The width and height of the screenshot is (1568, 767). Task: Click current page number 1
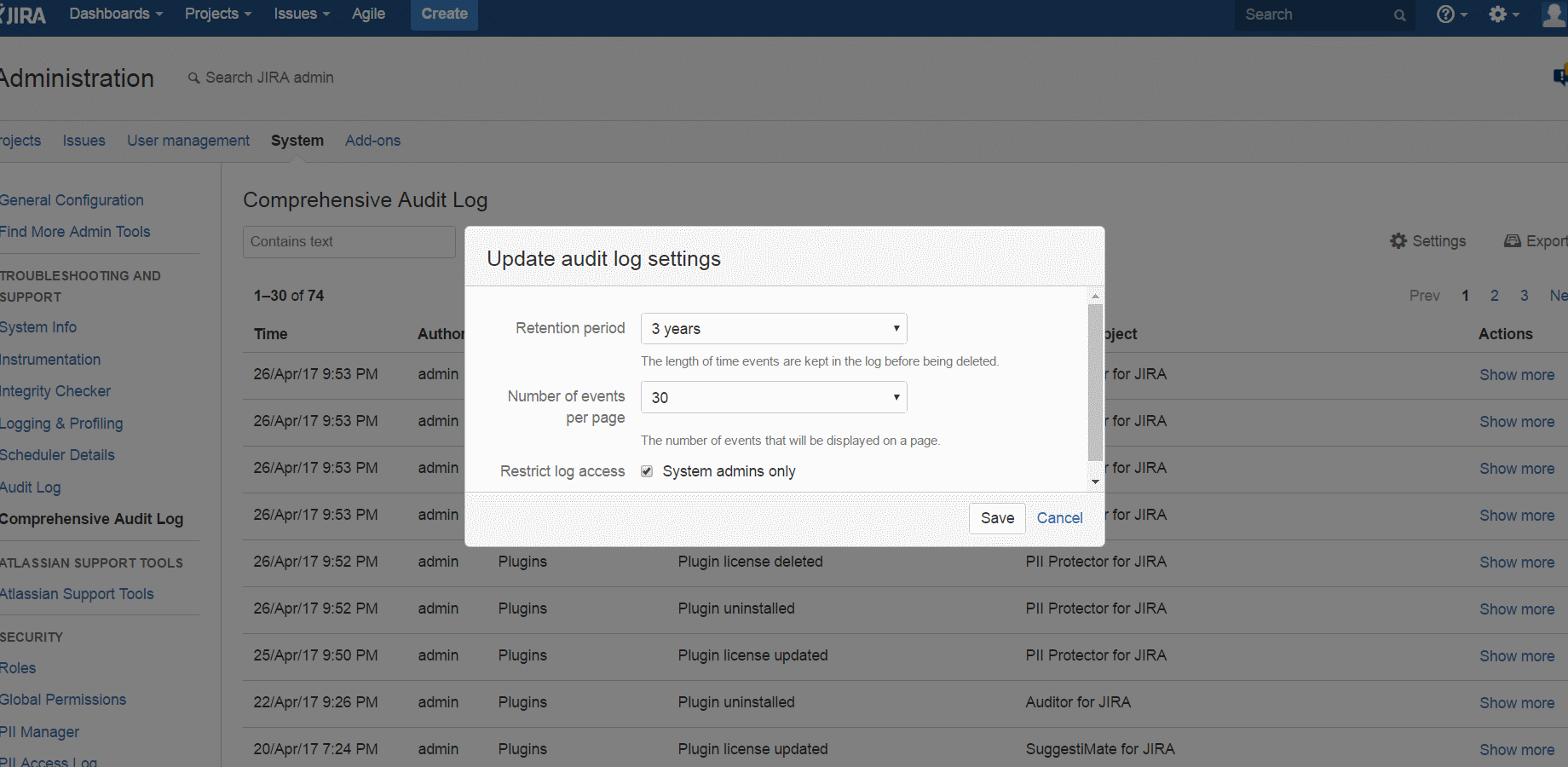pyautogui.click(x=1465, y=296)
